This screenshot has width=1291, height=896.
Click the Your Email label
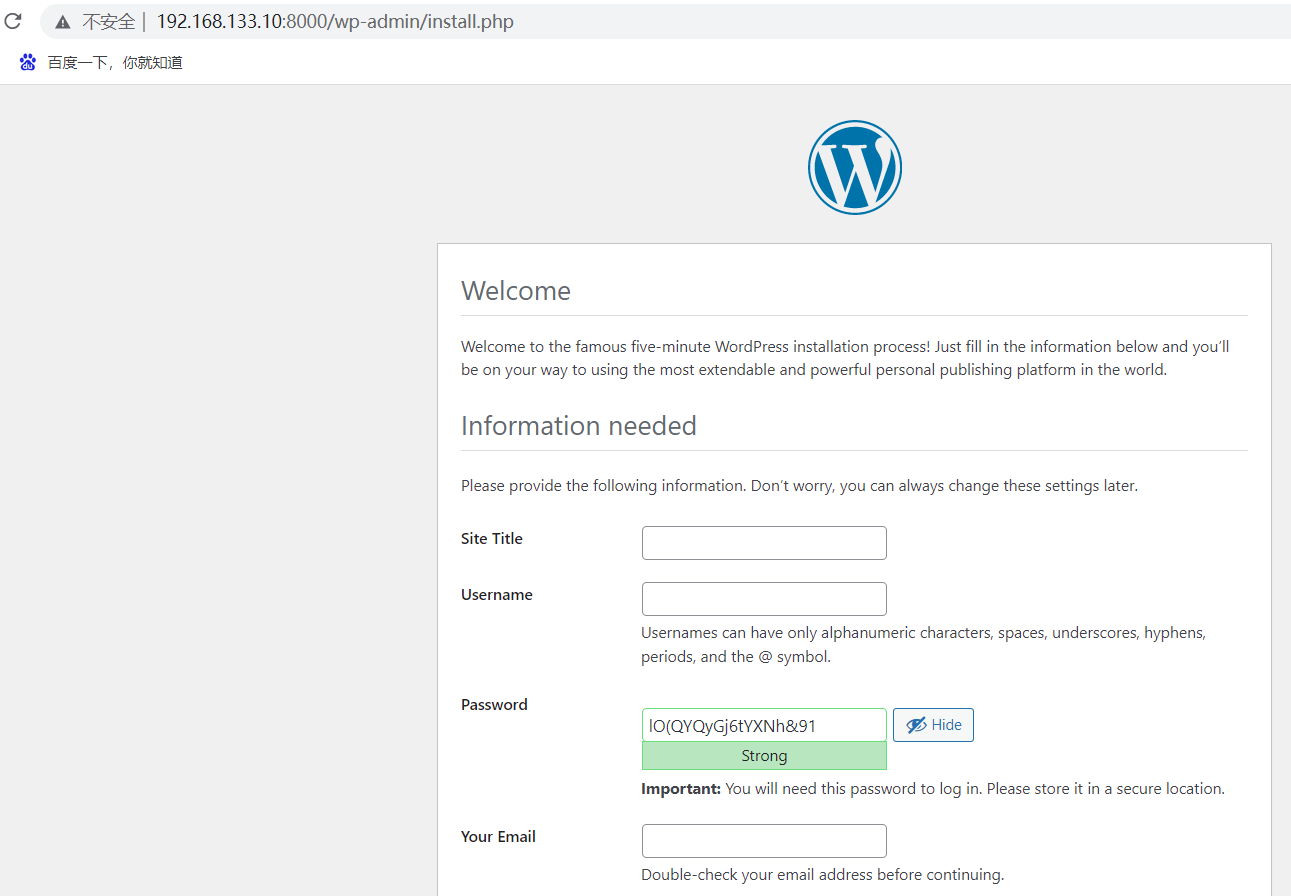pyautogui.click(x=498, y=836)
